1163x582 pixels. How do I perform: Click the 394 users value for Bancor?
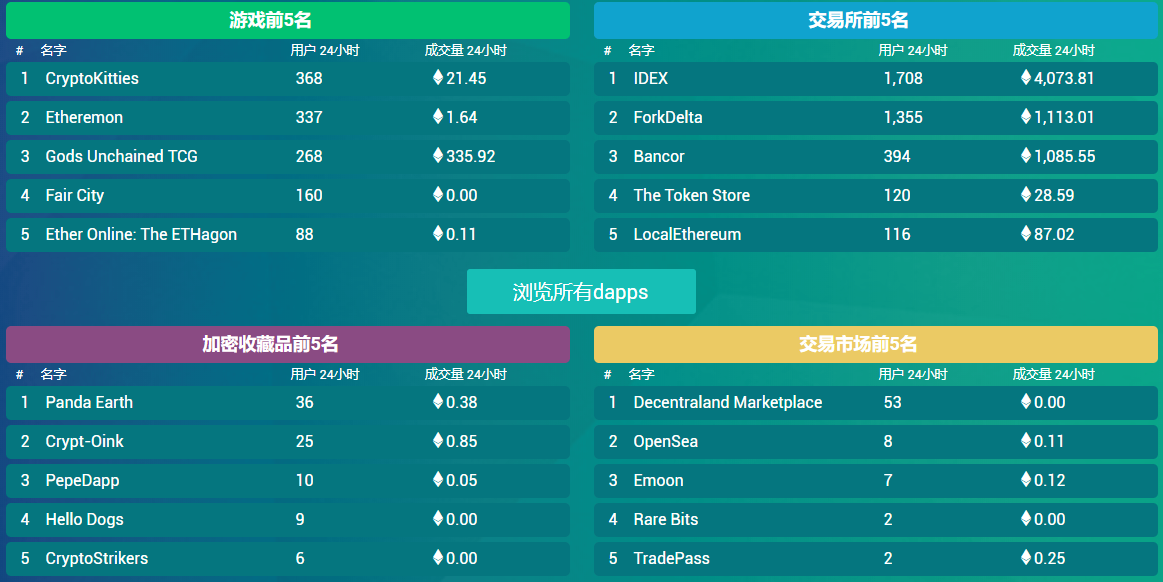897,156
